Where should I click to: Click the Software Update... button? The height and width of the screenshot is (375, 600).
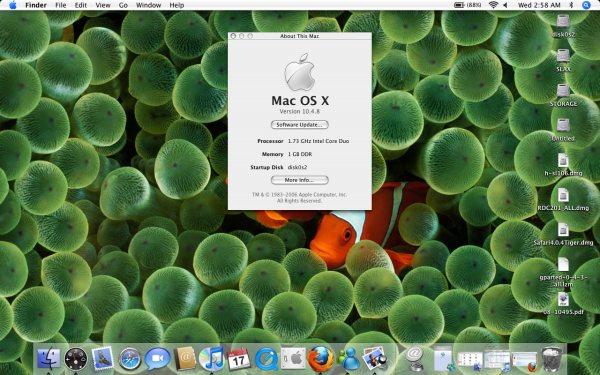point(300,125)
